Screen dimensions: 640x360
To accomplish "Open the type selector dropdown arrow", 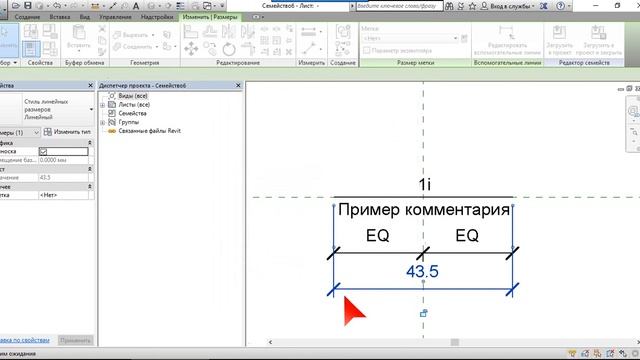I will pyautogui.click(x=91, y=109).
